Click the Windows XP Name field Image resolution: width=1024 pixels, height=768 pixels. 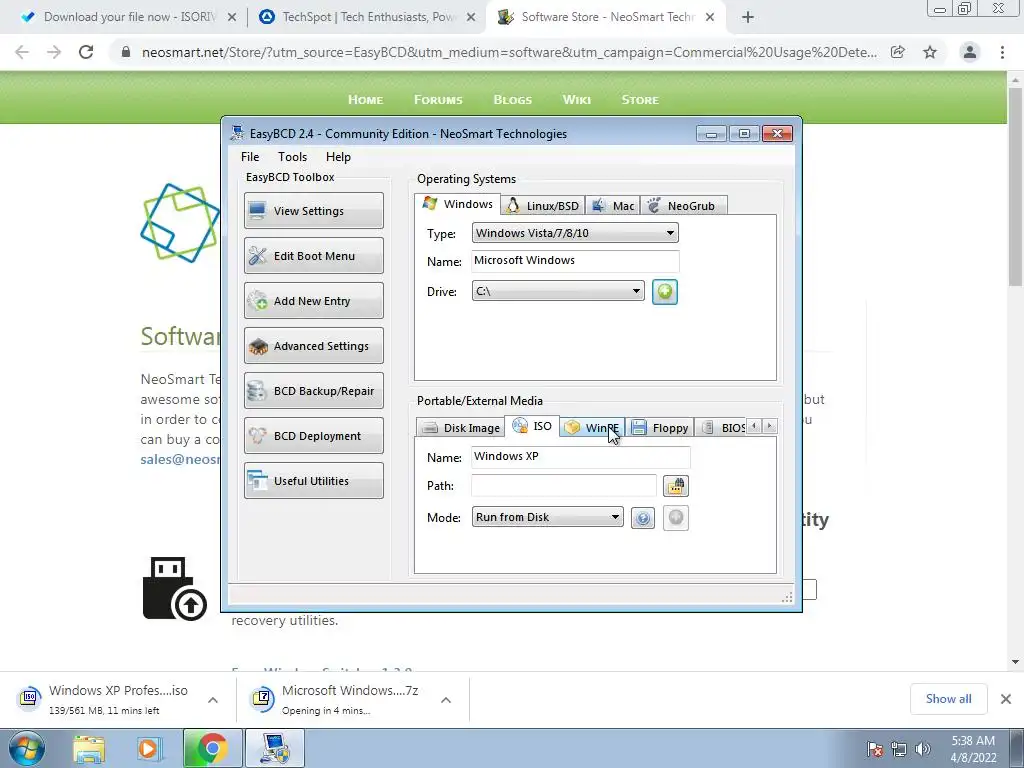tap(581, 456)
